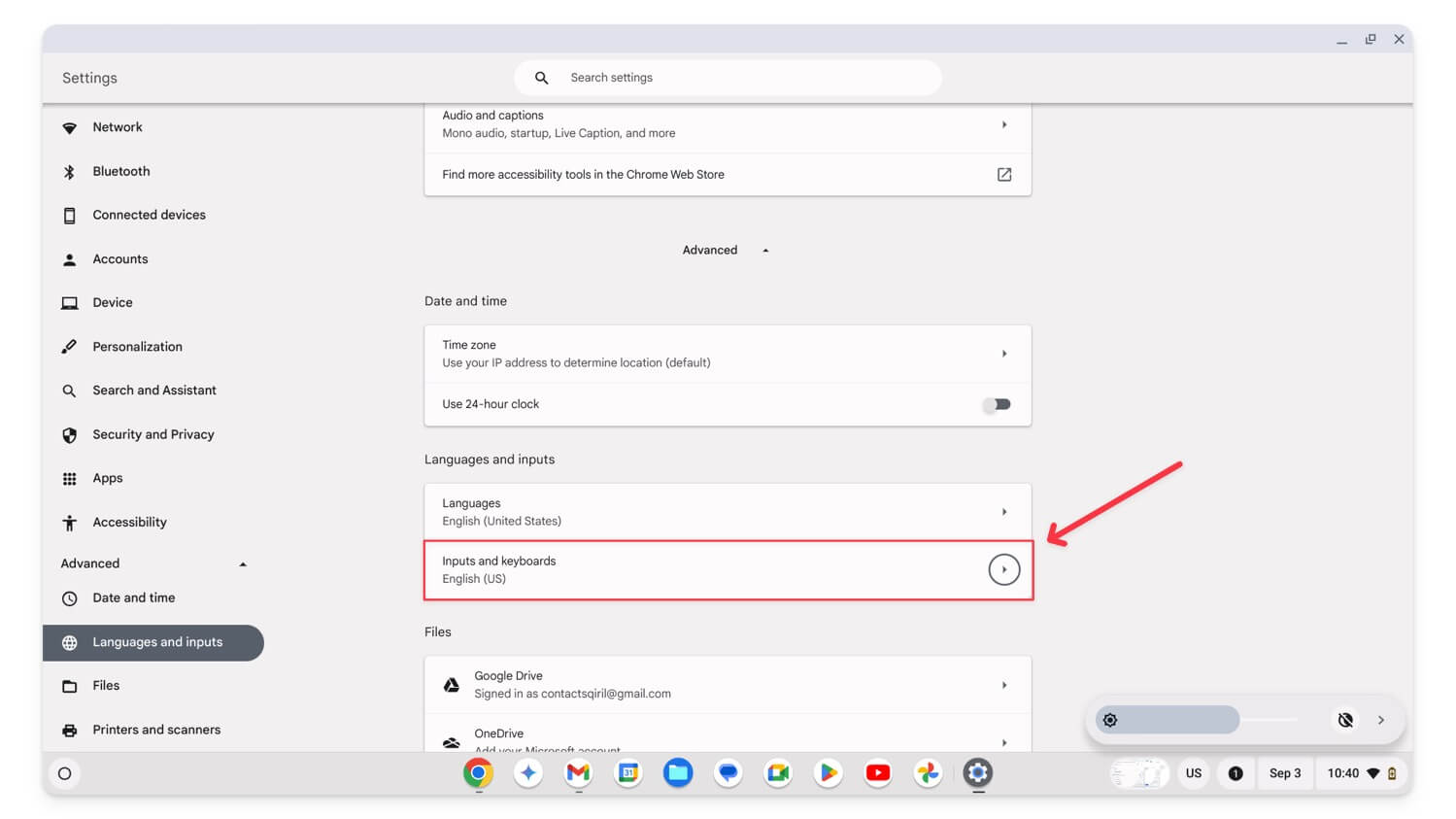Open the Accessibility person icon

click(69, 522)
